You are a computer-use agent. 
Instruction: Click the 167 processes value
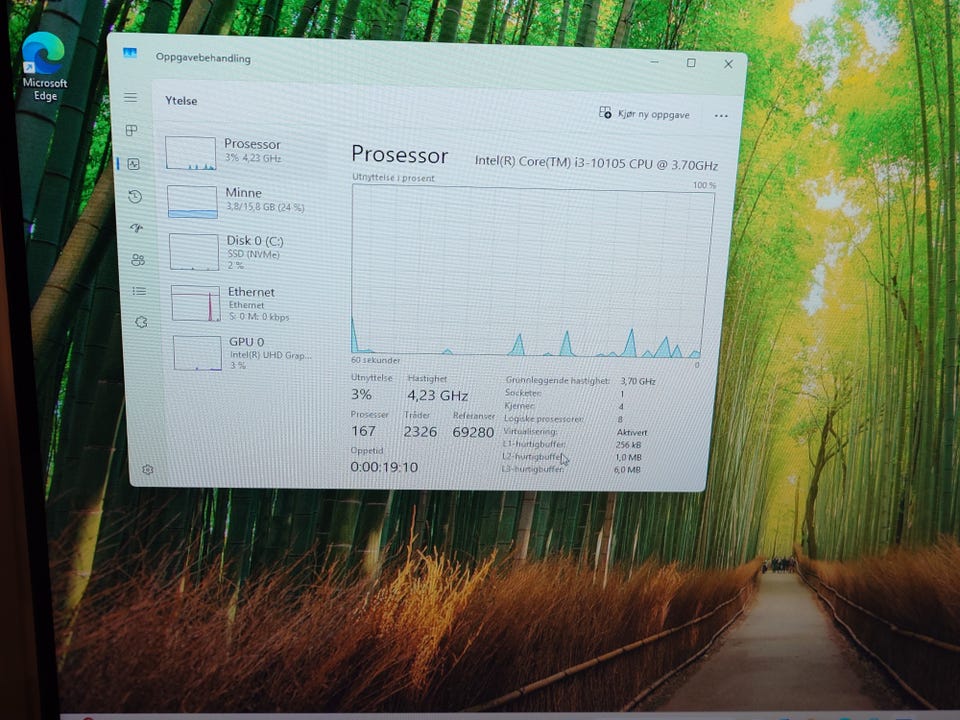click(363, 431)
